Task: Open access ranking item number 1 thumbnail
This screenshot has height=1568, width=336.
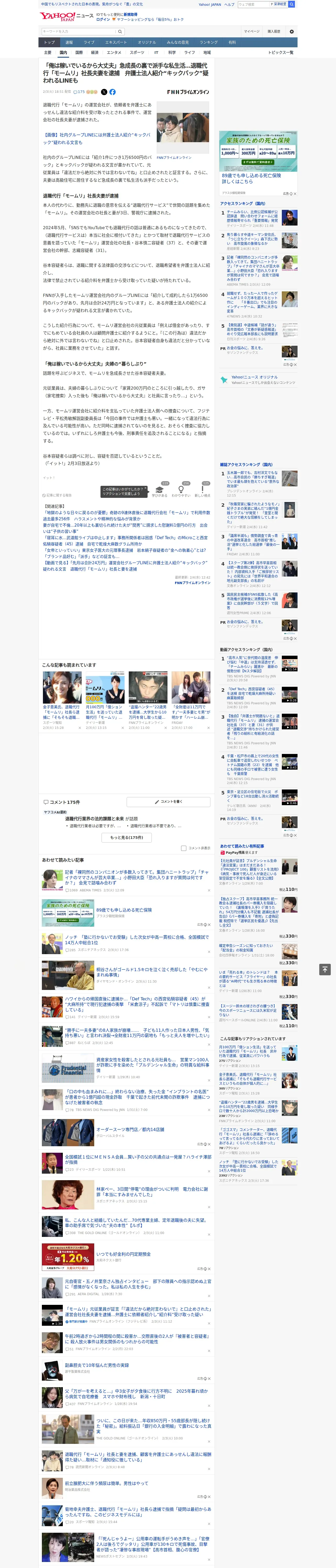Action: [x=290, y=218]
